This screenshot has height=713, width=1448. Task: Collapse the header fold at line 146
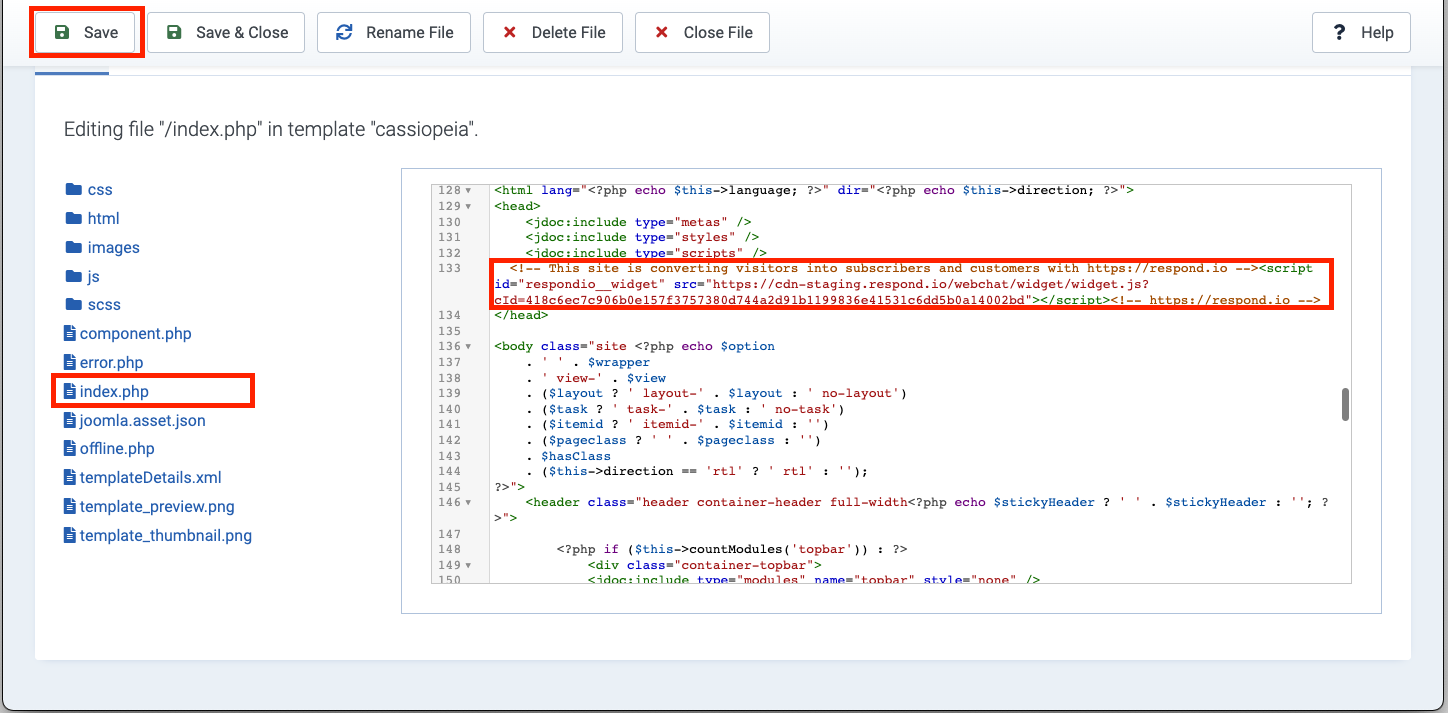[x=469, y=503]
